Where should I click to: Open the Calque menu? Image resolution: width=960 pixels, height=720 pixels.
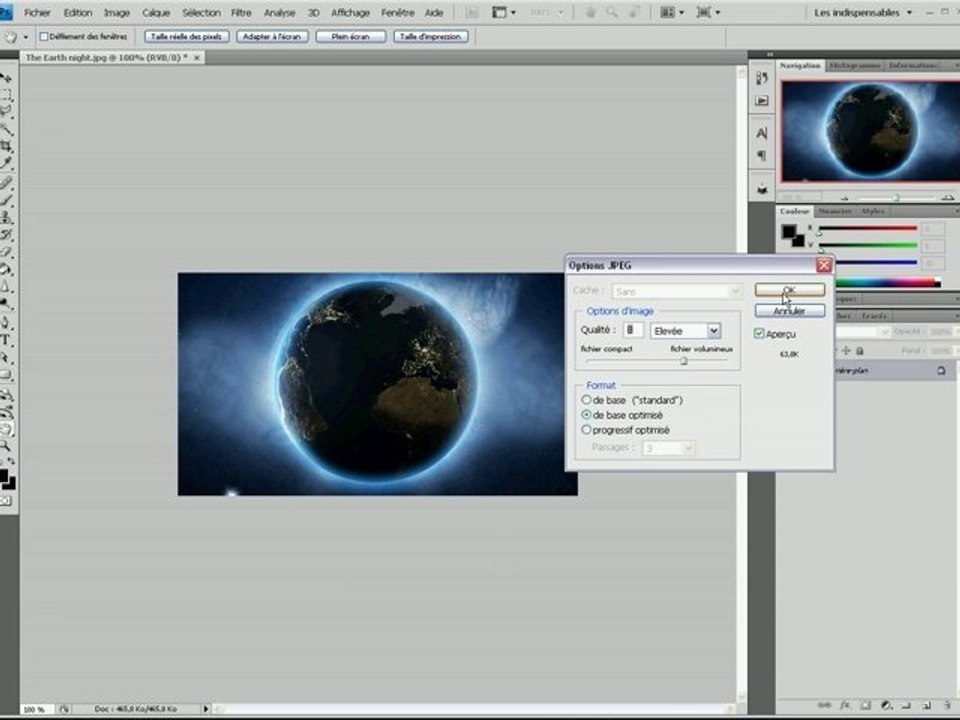pos(156,12)
